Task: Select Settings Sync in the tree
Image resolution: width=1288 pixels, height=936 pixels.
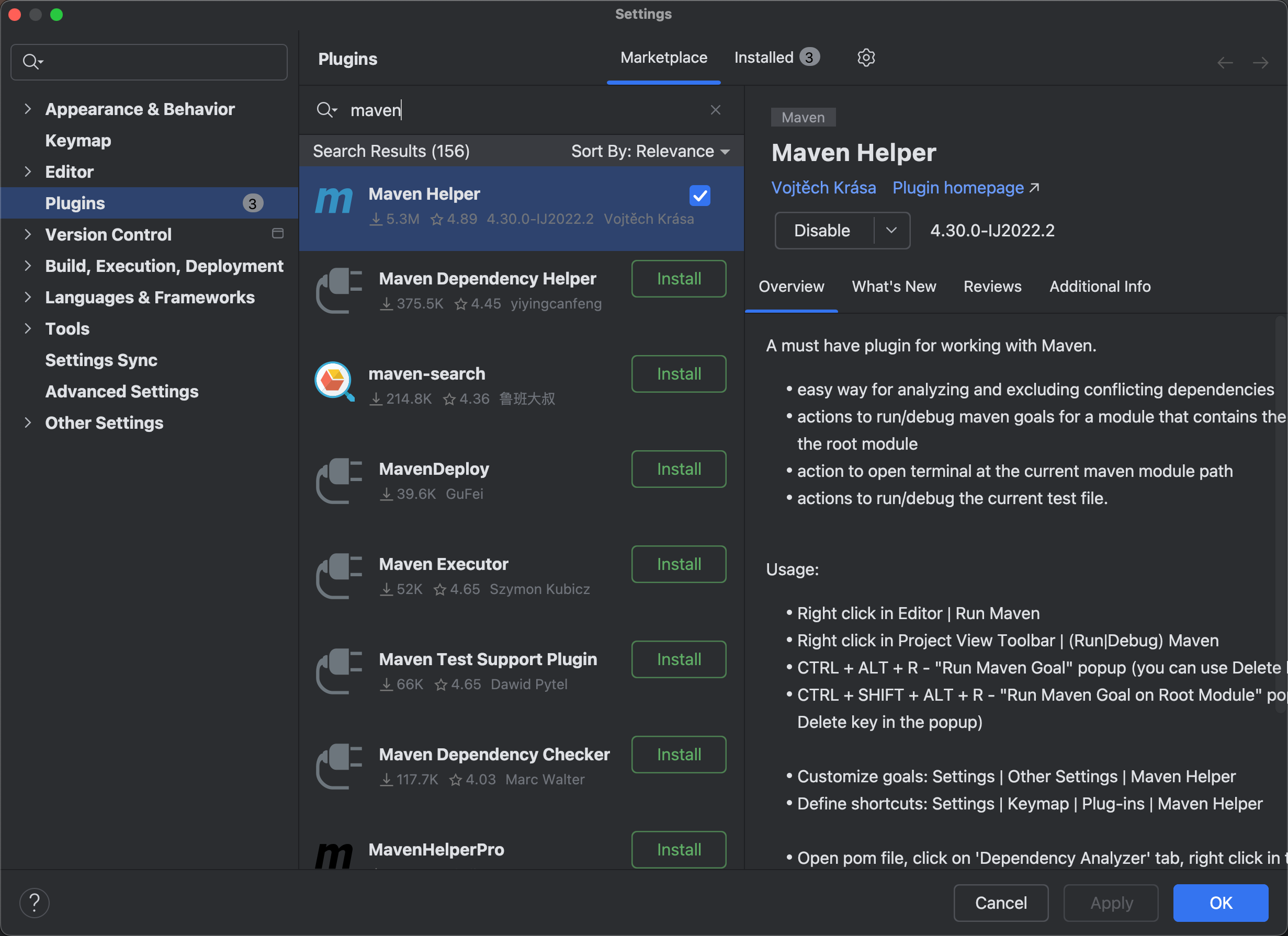Action: pos(101,360)
